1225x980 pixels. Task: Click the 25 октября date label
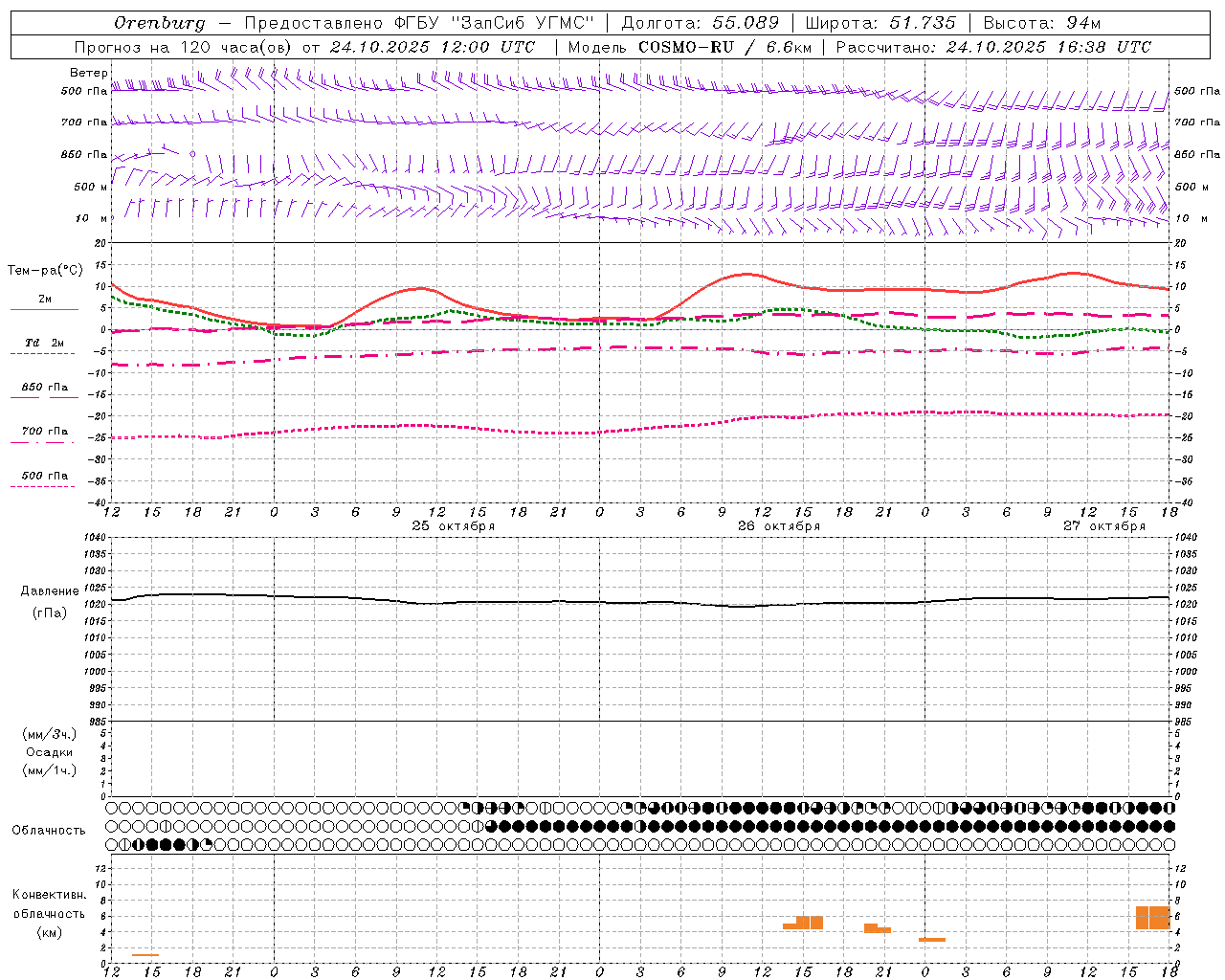pos(454,526)
